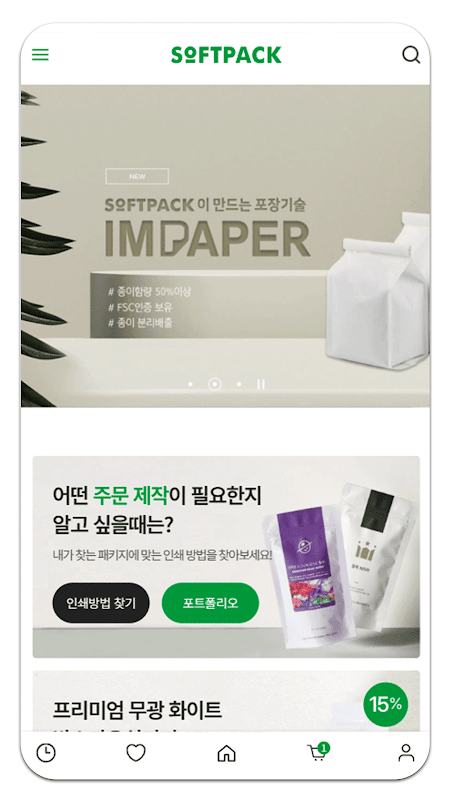Select the third banner slide dot
This screenshot has height=800, width=450.
click(239, 384)
